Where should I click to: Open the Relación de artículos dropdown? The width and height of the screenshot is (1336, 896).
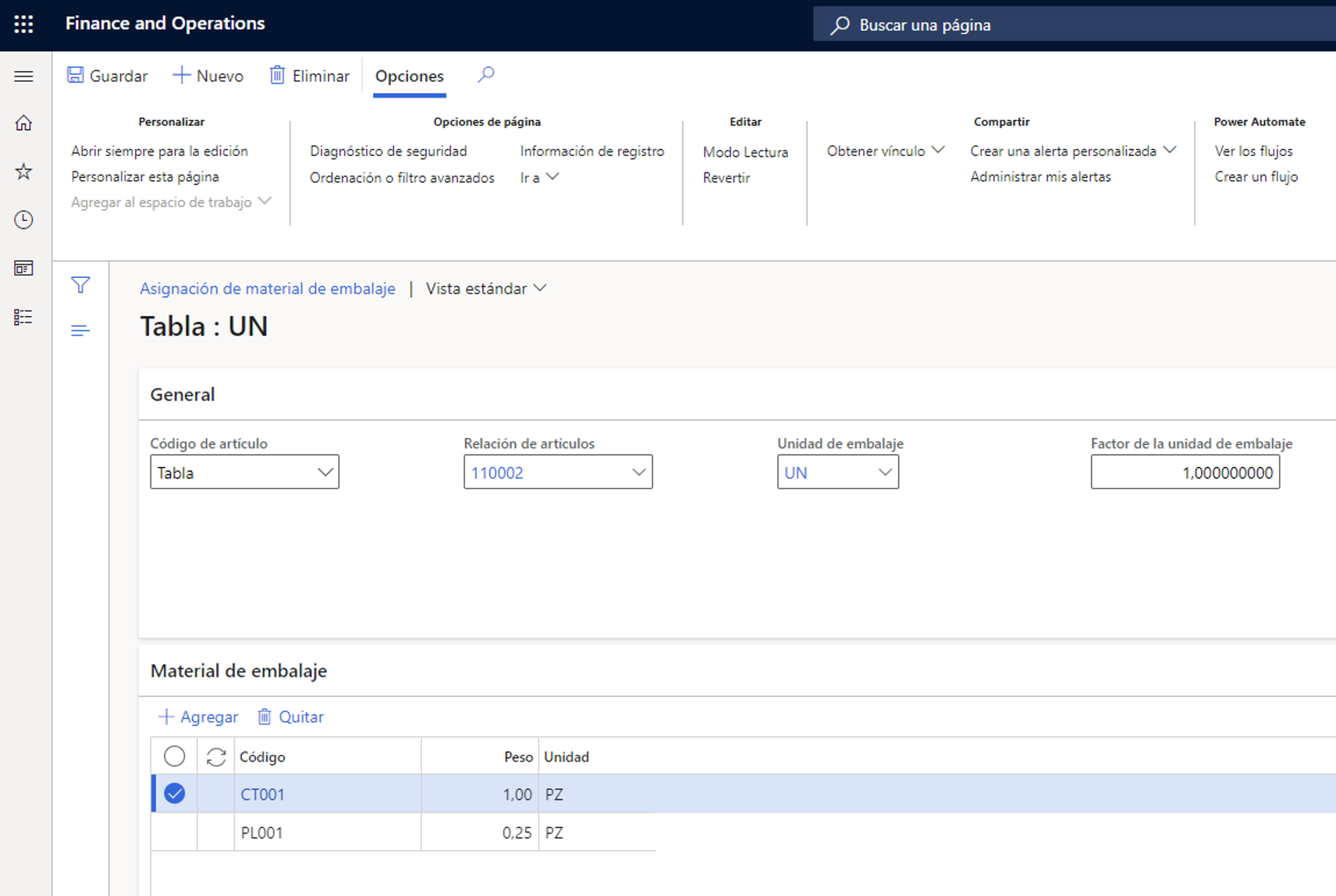click(x=639, y=472)
